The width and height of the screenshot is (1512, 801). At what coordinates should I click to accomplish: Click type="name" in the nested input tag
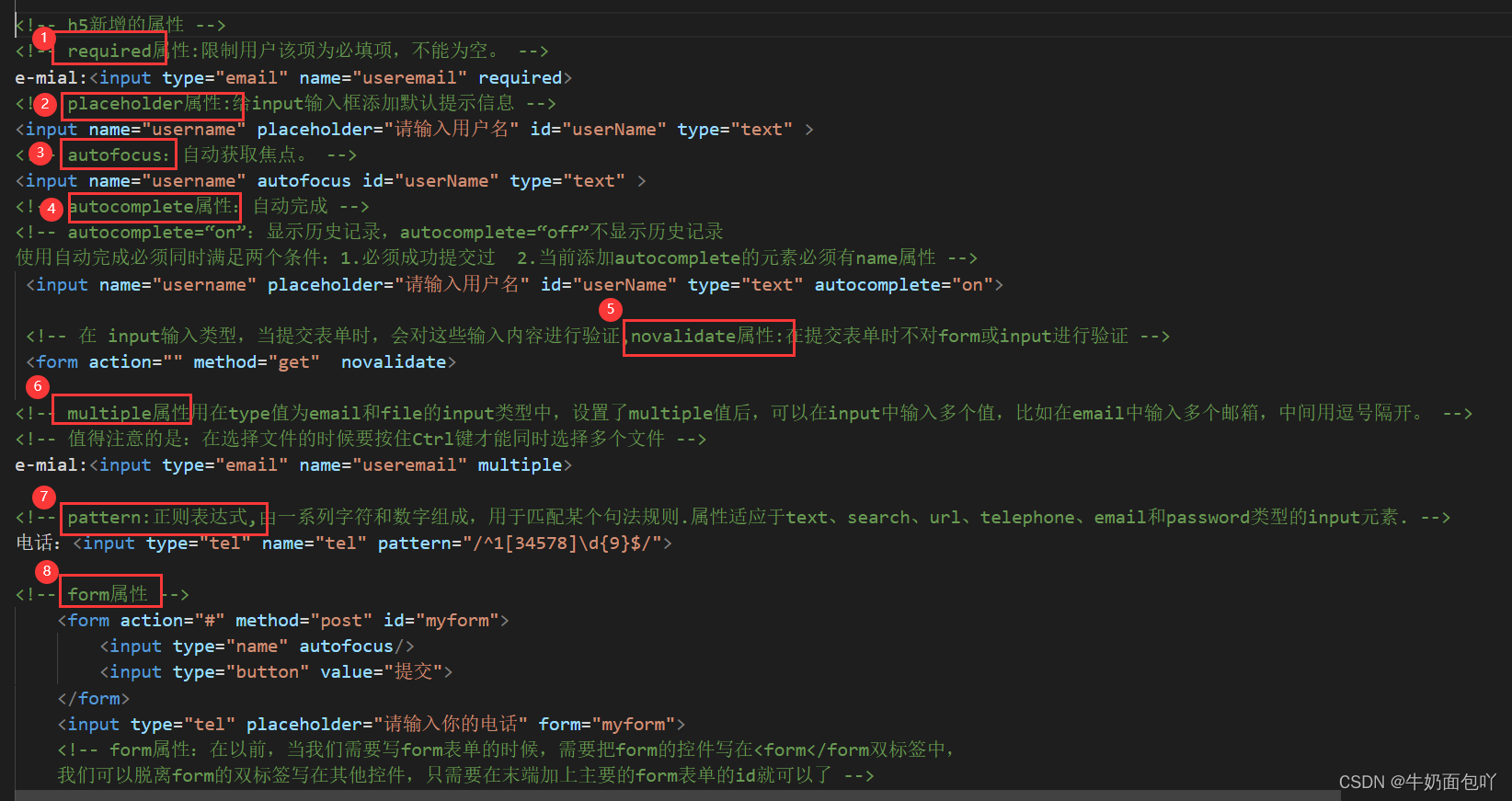pos(231,647)
